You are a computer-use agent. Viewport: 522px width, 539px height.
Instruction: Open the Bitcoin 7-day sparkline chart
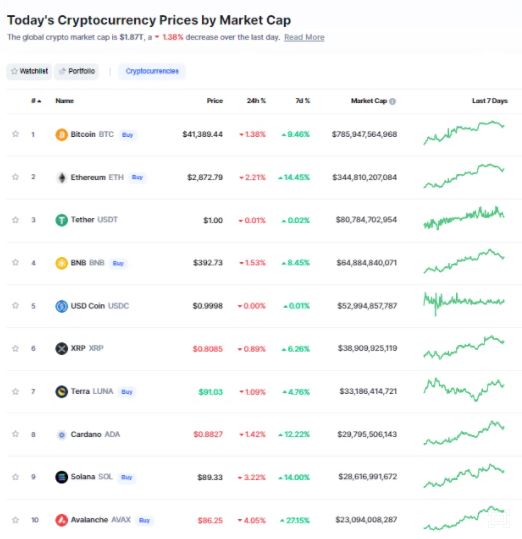pyautogui.click(x=464, y=132)
